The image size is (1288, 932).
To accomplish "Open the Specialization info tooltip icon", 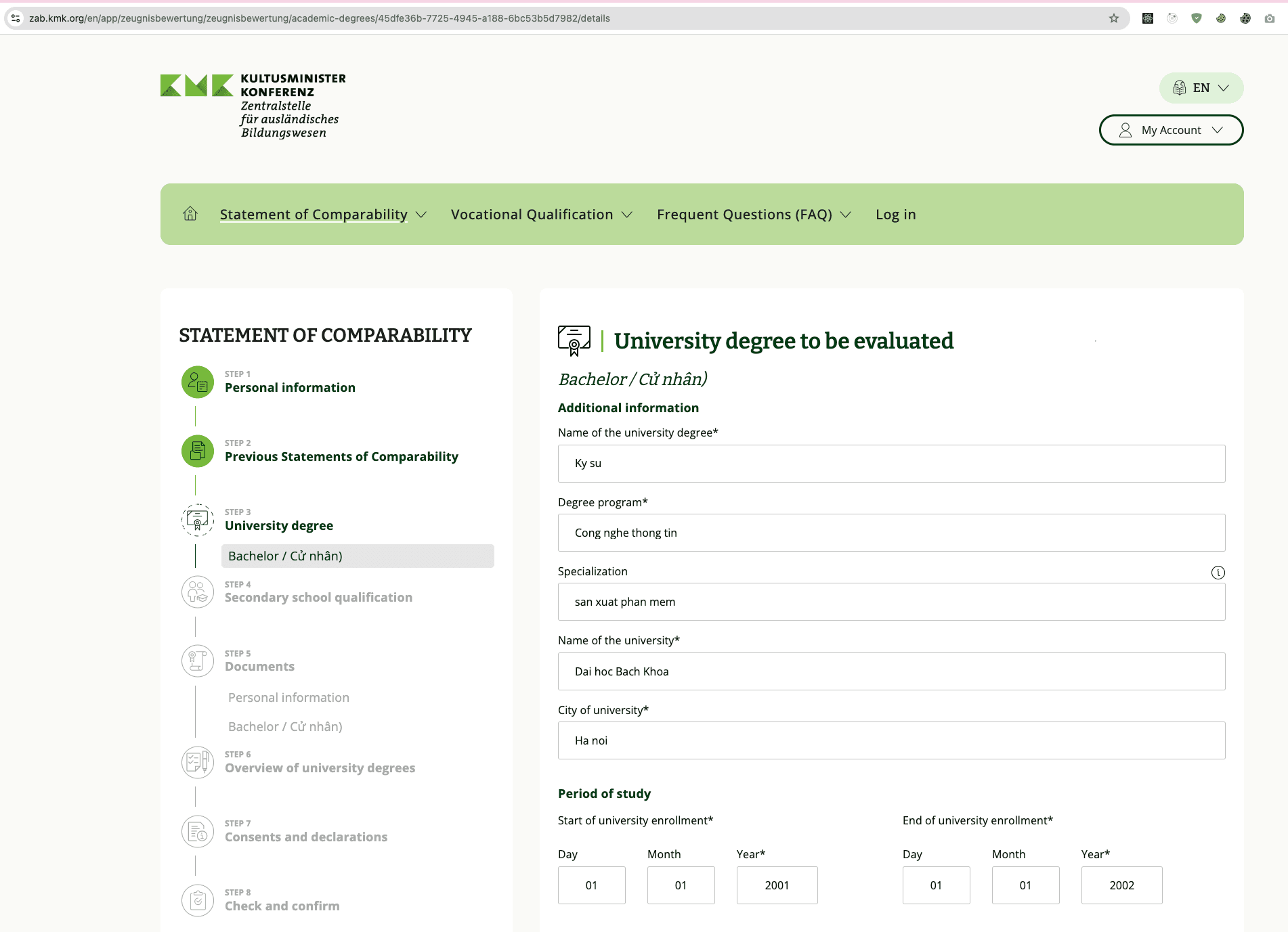I will tap(1218, 572).
